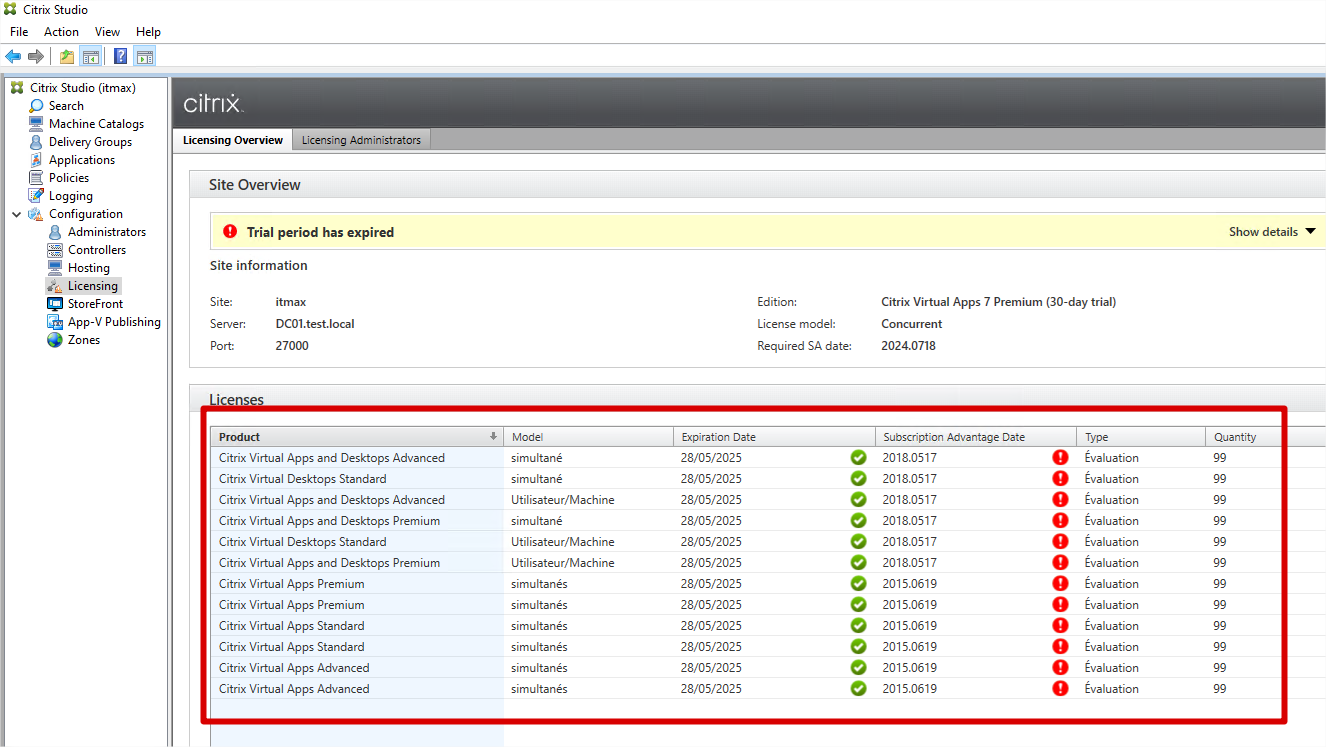Select the Zones globe icon
The image size is (1326, 747).
[x=56, y=340]
